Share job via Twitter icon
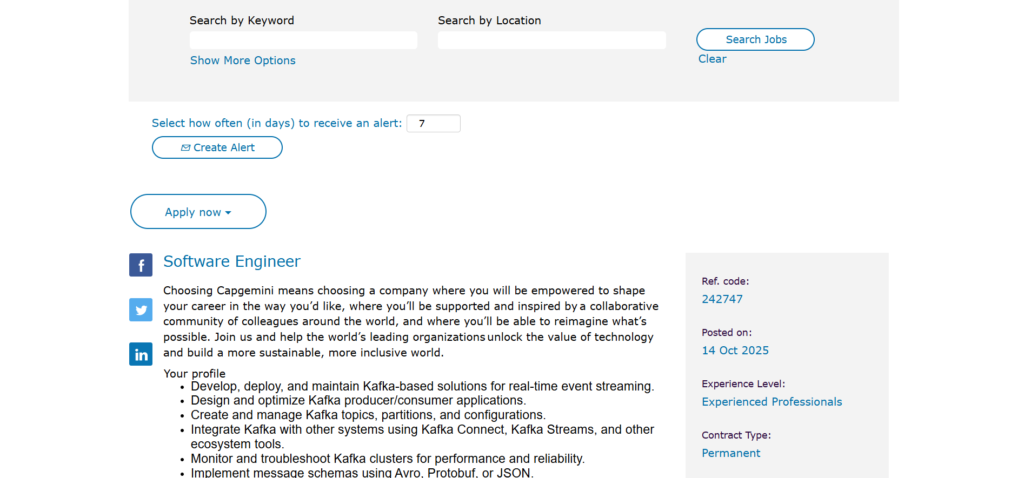Screen dimensions: 1024x478 point(140,310)
